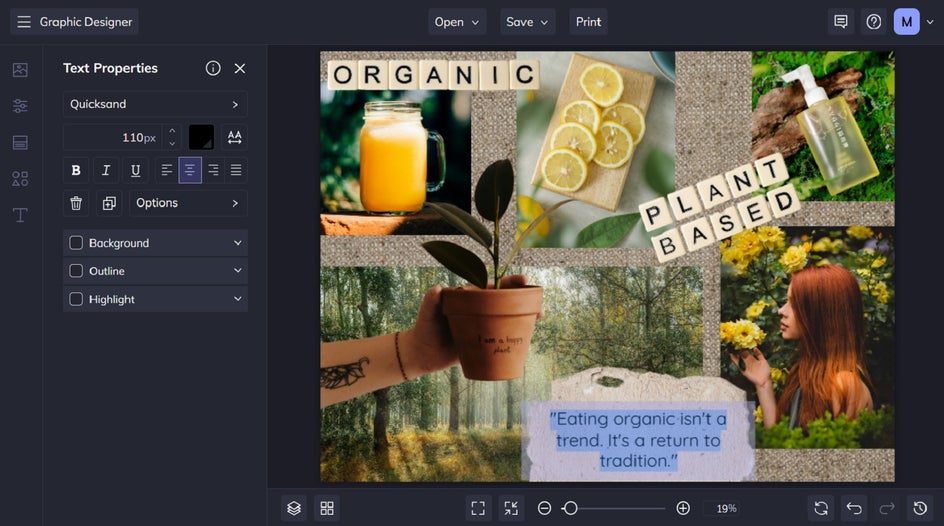944x526 pixels.
Task: Open the Quicksand font family selector
Action: pyautogui.click(x=155, y=104)
